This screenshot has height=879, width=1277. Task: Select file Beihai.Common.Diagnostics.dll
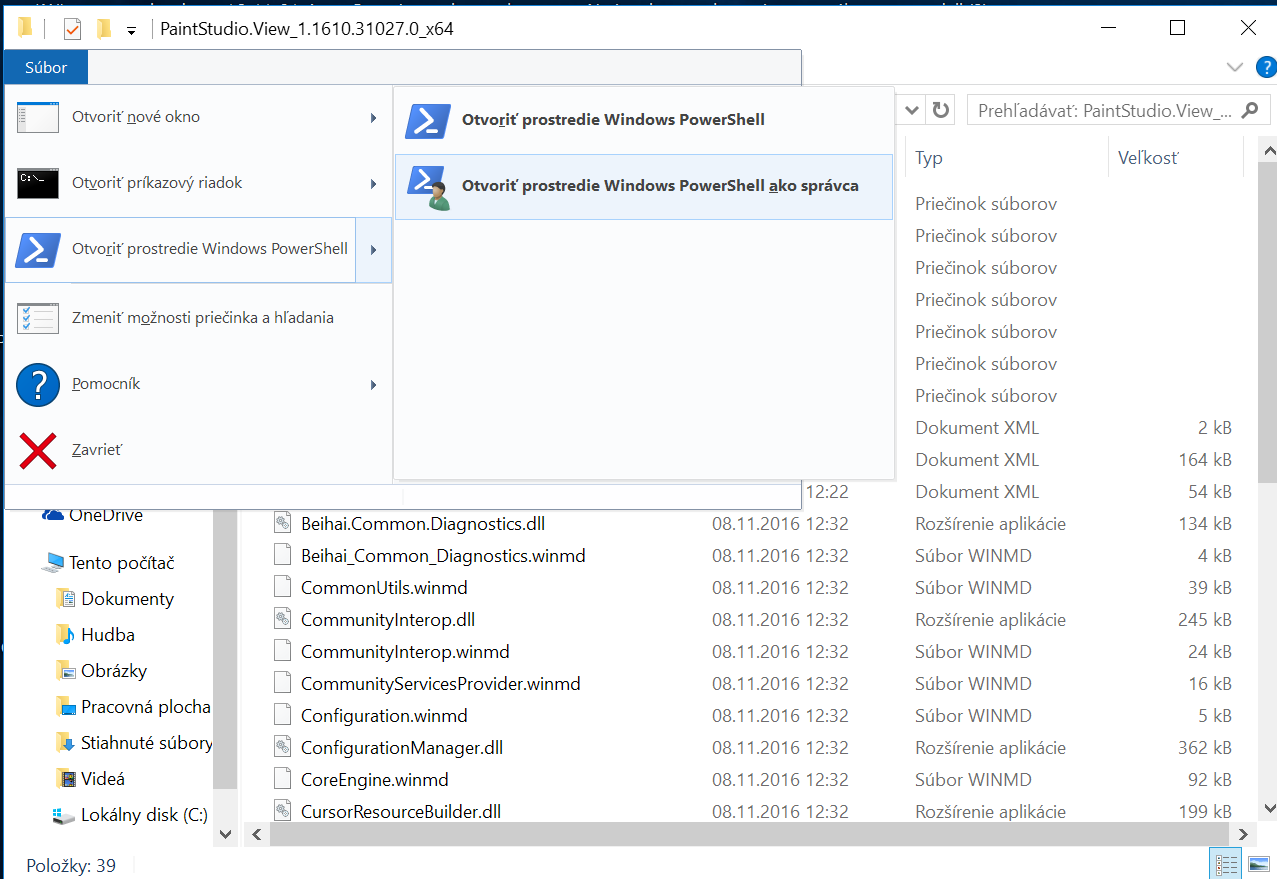point(422,524)
